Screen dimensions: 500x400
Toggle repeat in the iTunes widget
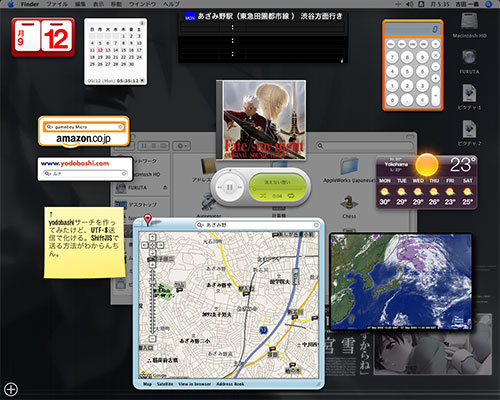click(x=291, y=196)
